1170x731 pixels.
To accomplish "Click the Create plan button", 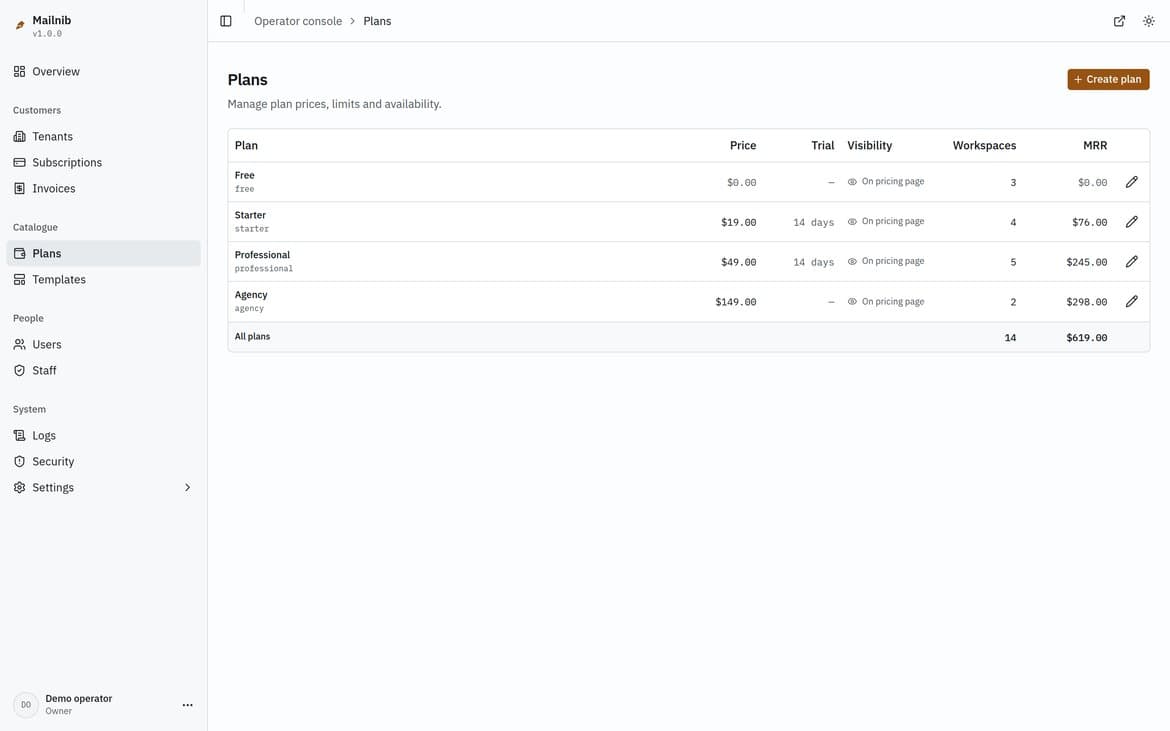I will click(x=1108, y=79).
